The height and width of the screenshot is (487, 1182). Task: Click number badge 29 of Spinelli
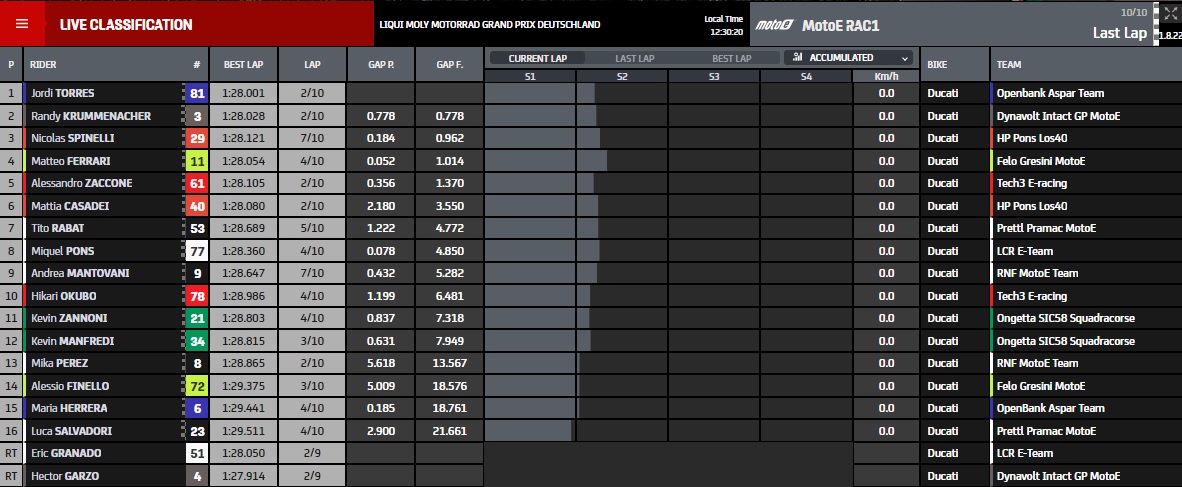click(x=197, y=138)
